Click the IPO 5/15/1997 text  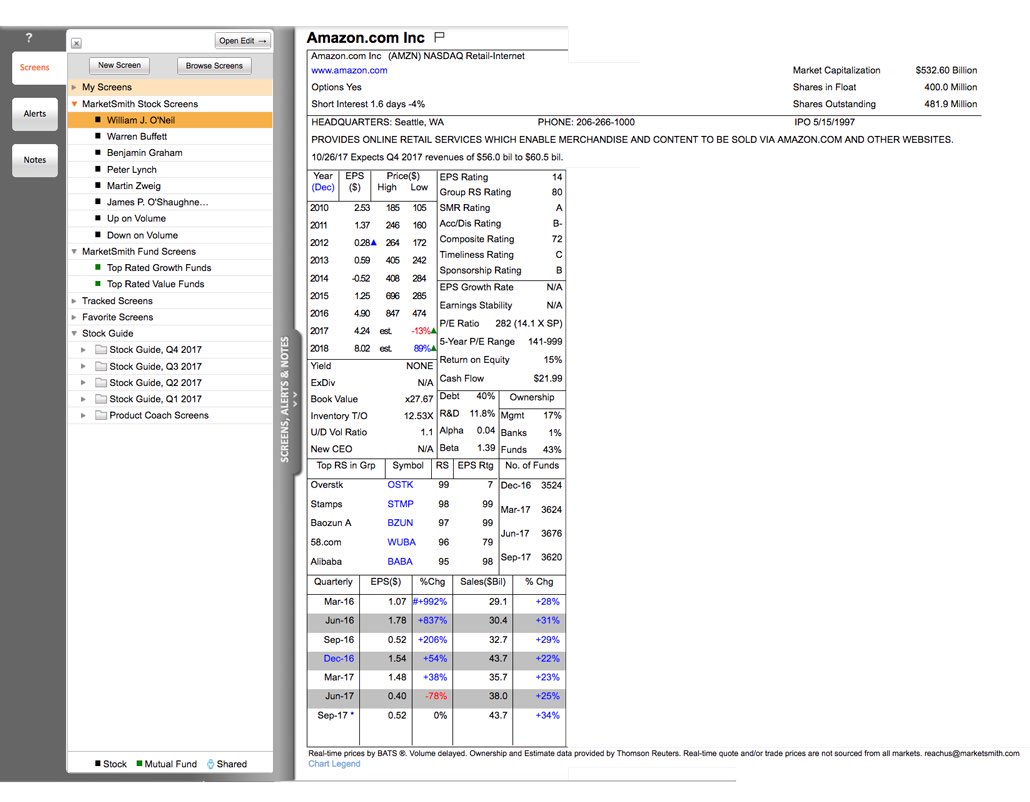click(x=824, y=122)
